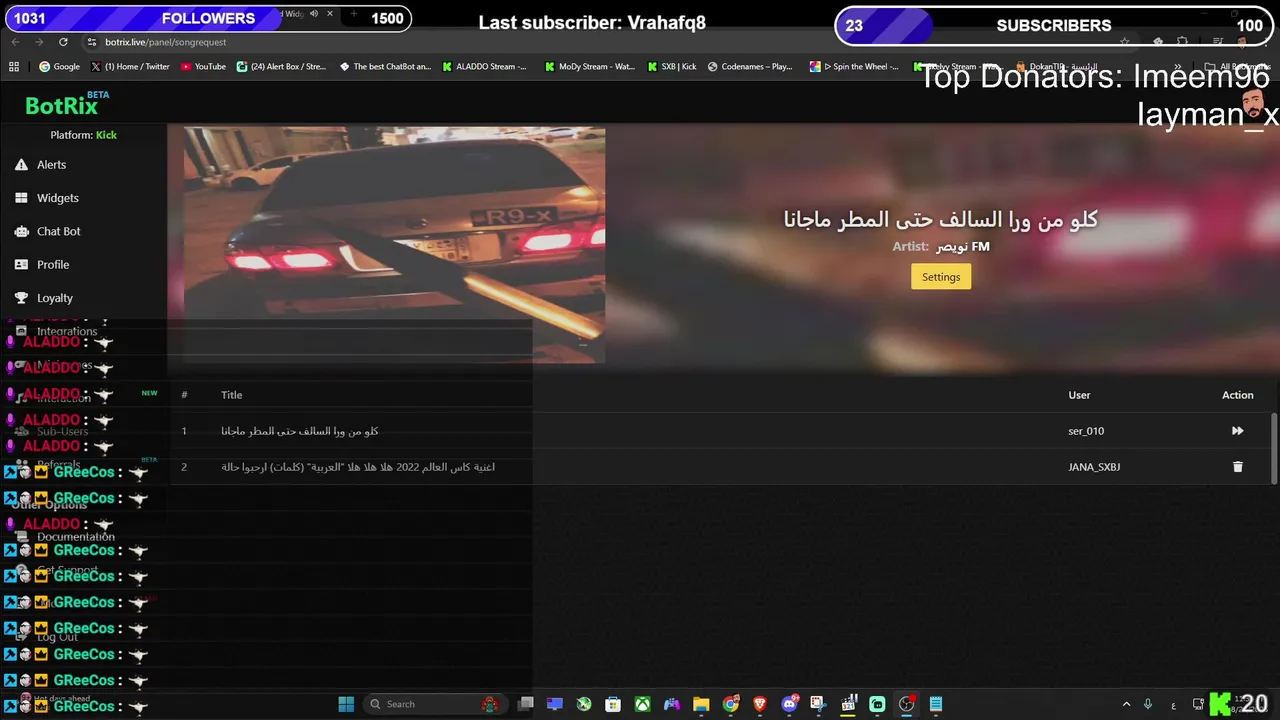Click the current song album thumbnail
Image resolution: width=1280 pixels, height=720 pixels.
click(394, 245)
